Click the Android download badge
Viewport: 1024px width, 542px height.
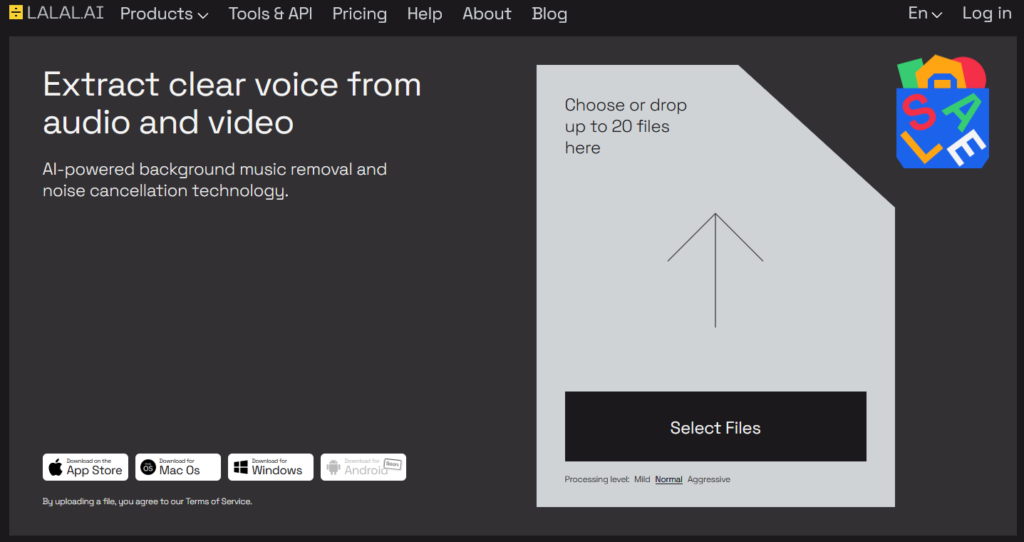click(363, 467)
